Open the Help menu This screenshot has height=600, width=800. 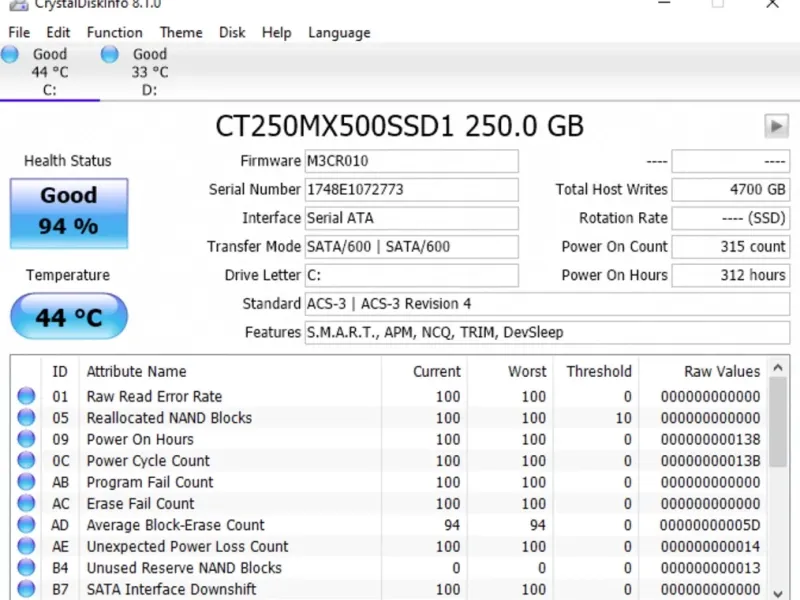click(277, 33)
